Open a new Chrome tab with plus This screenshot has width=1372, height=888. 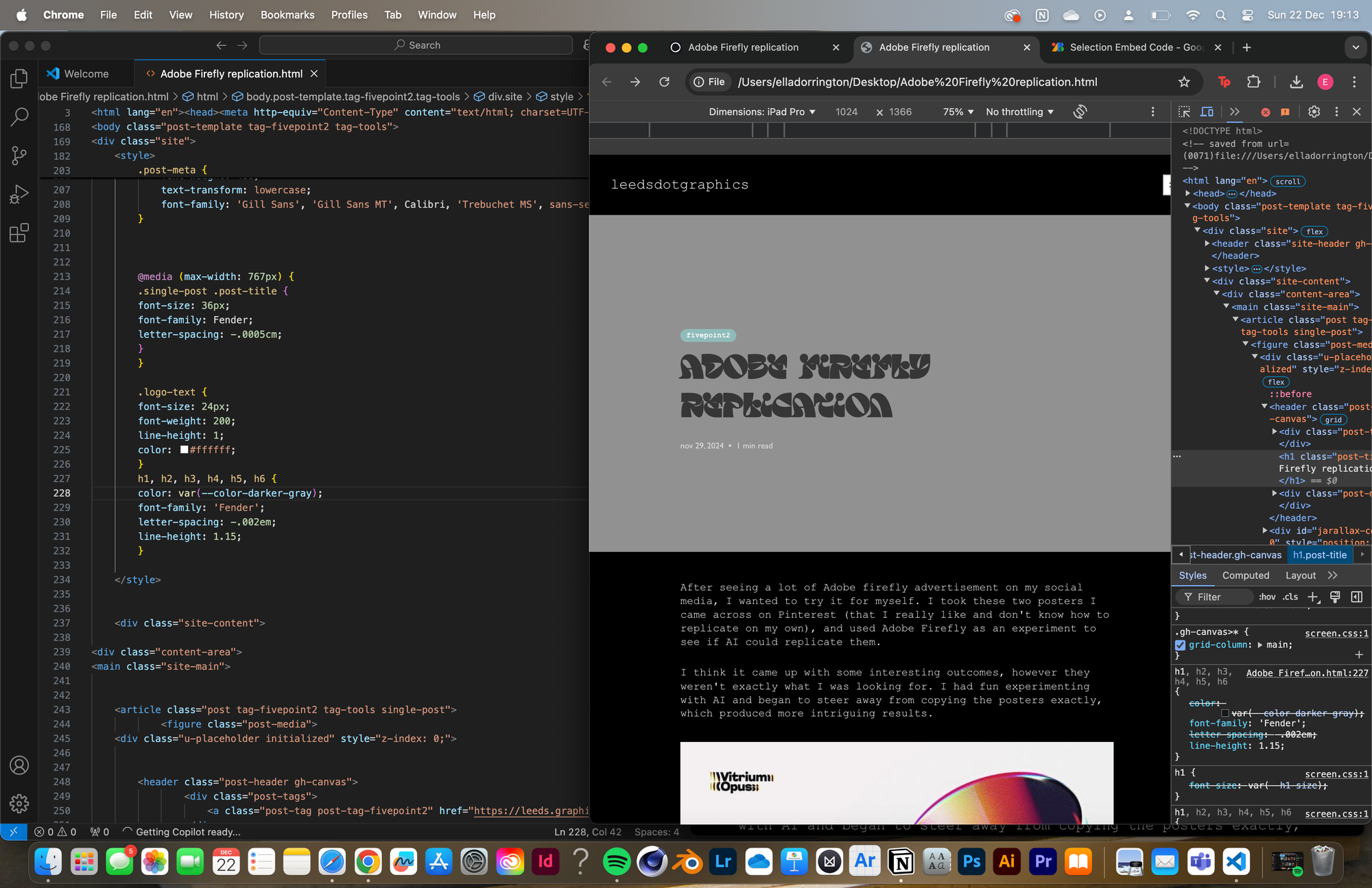[x=1246, y=47]
